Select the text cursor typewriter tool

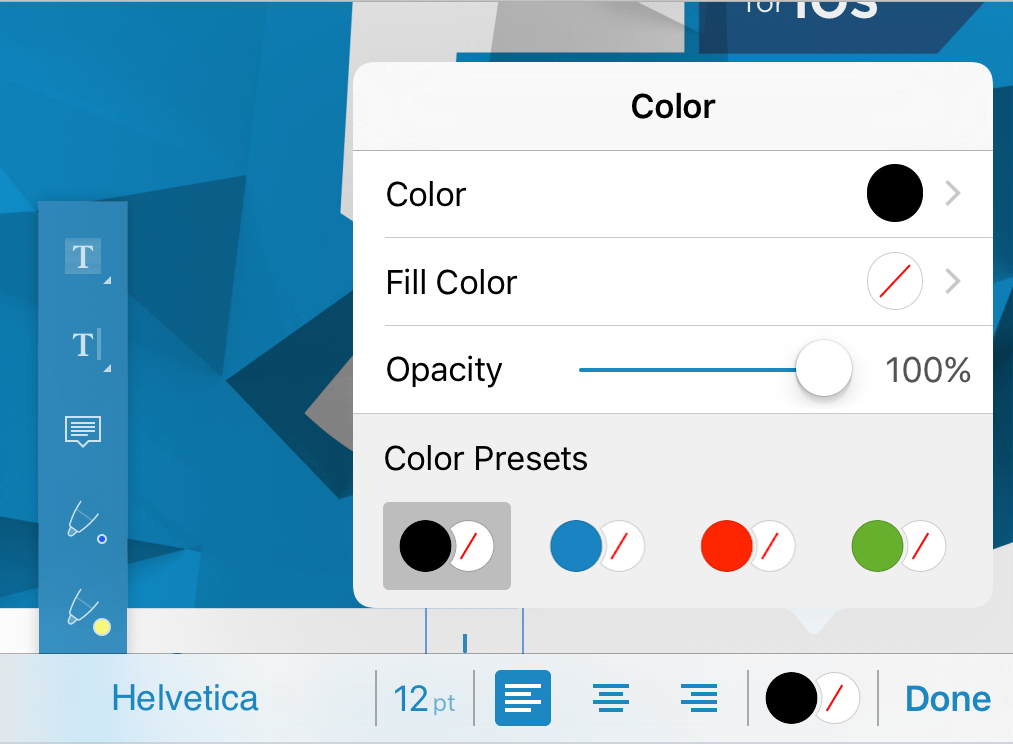[84, 345]
